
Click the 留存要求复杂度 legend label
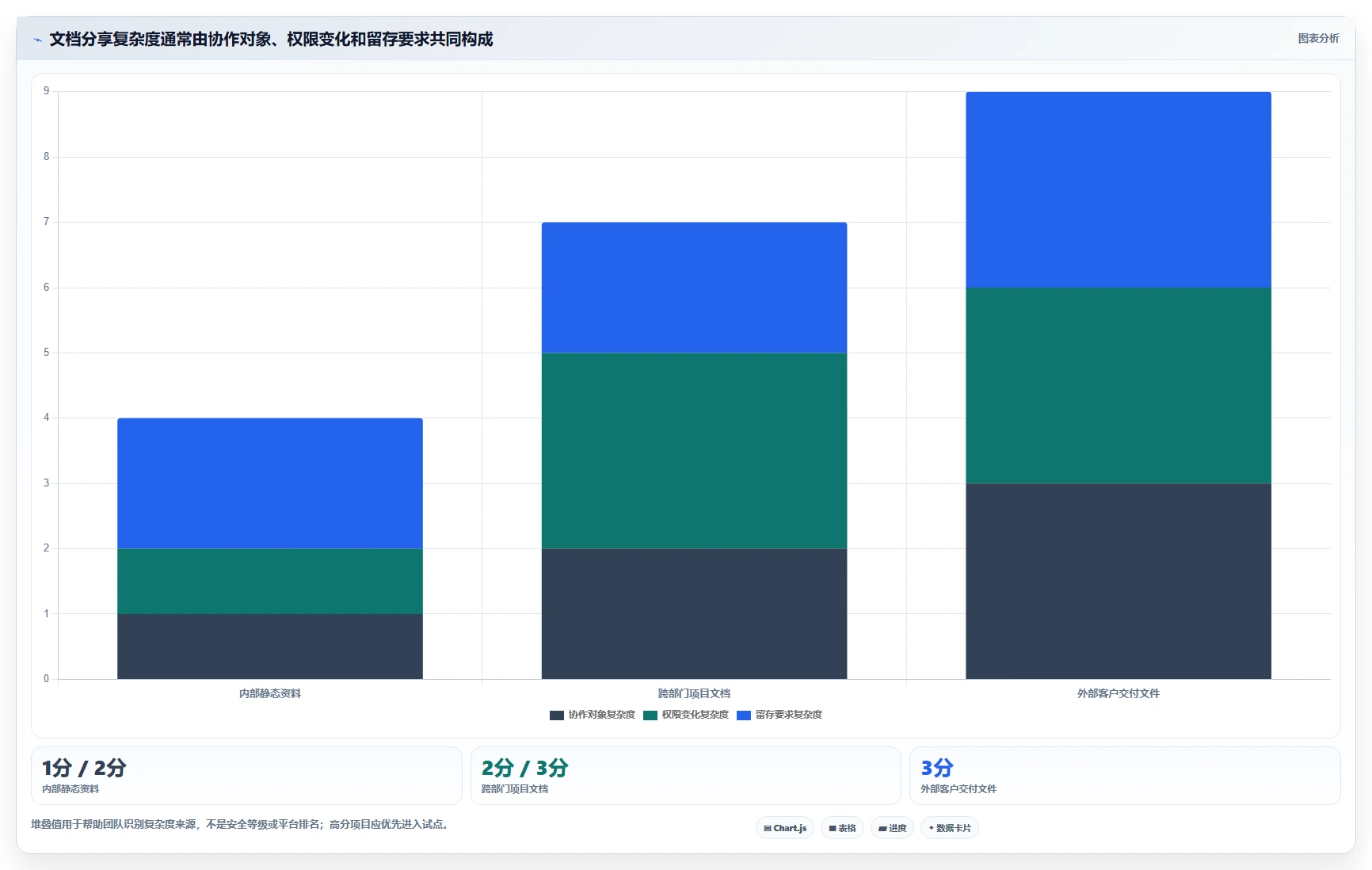789,715
